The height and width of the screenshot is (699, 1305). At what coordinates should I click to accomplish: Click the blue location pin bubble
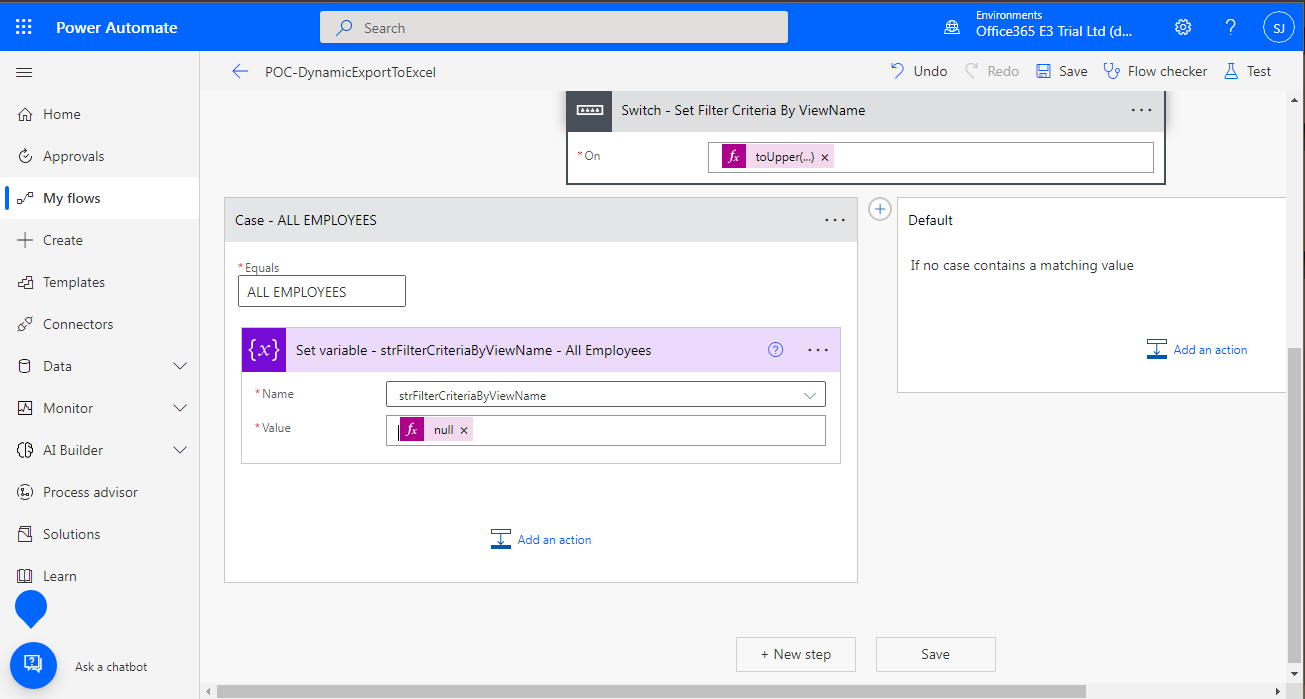(31, 608)
